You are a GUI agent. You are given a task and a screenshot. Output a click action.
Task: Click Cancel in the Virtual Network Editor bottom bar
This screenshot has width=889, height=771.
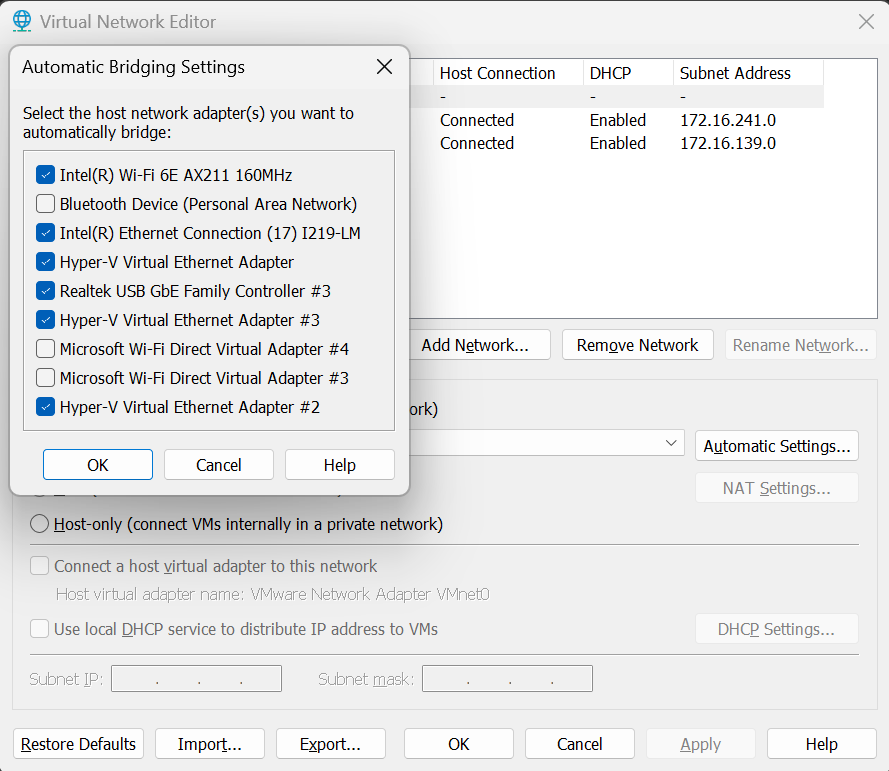[x=579, y=744]
